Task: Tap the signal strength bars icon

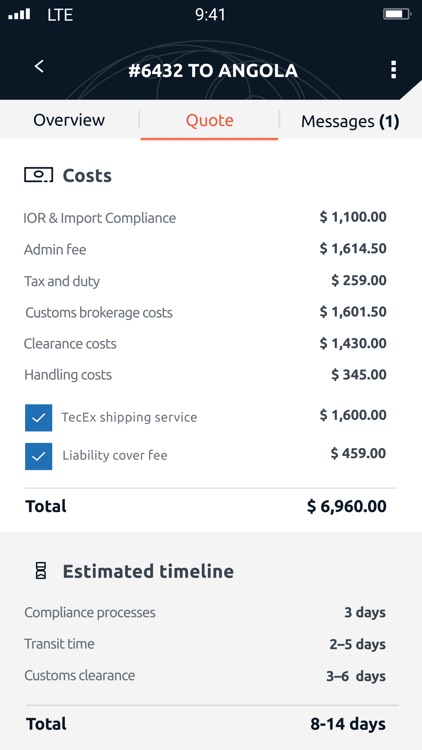Action: (x=20, y=14)
